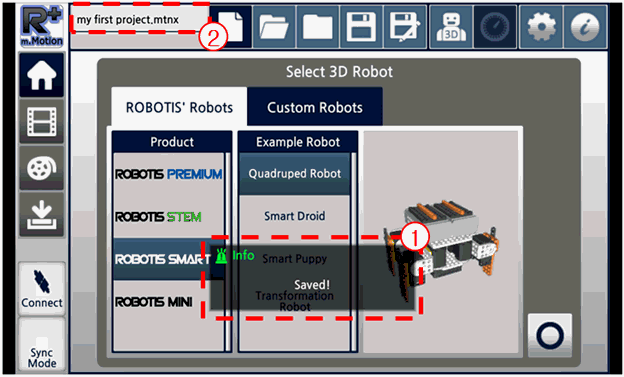Screen dimensions: 624x377
Task: Click the project file name field
Action: click(x=139, y=19)
